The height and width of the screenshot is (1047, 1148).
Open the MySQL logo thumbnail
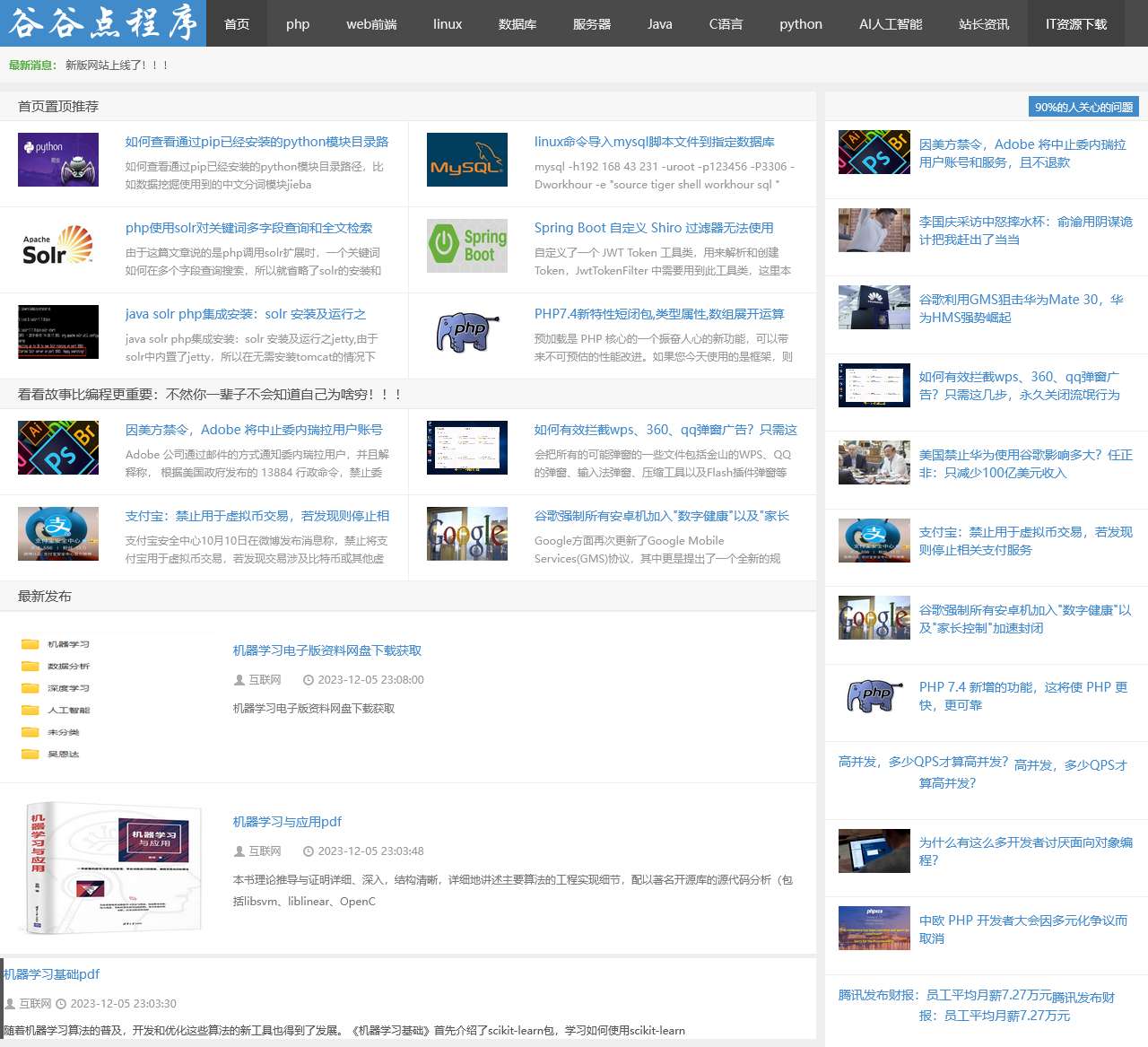click(x=466, y=160)
